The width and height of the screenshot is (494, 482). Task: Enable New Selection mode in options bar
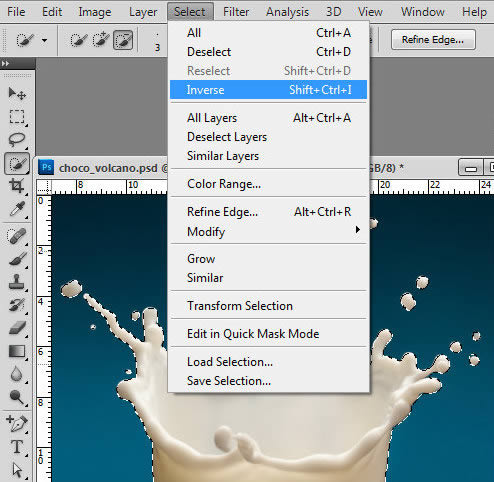(x=79, y=40)
